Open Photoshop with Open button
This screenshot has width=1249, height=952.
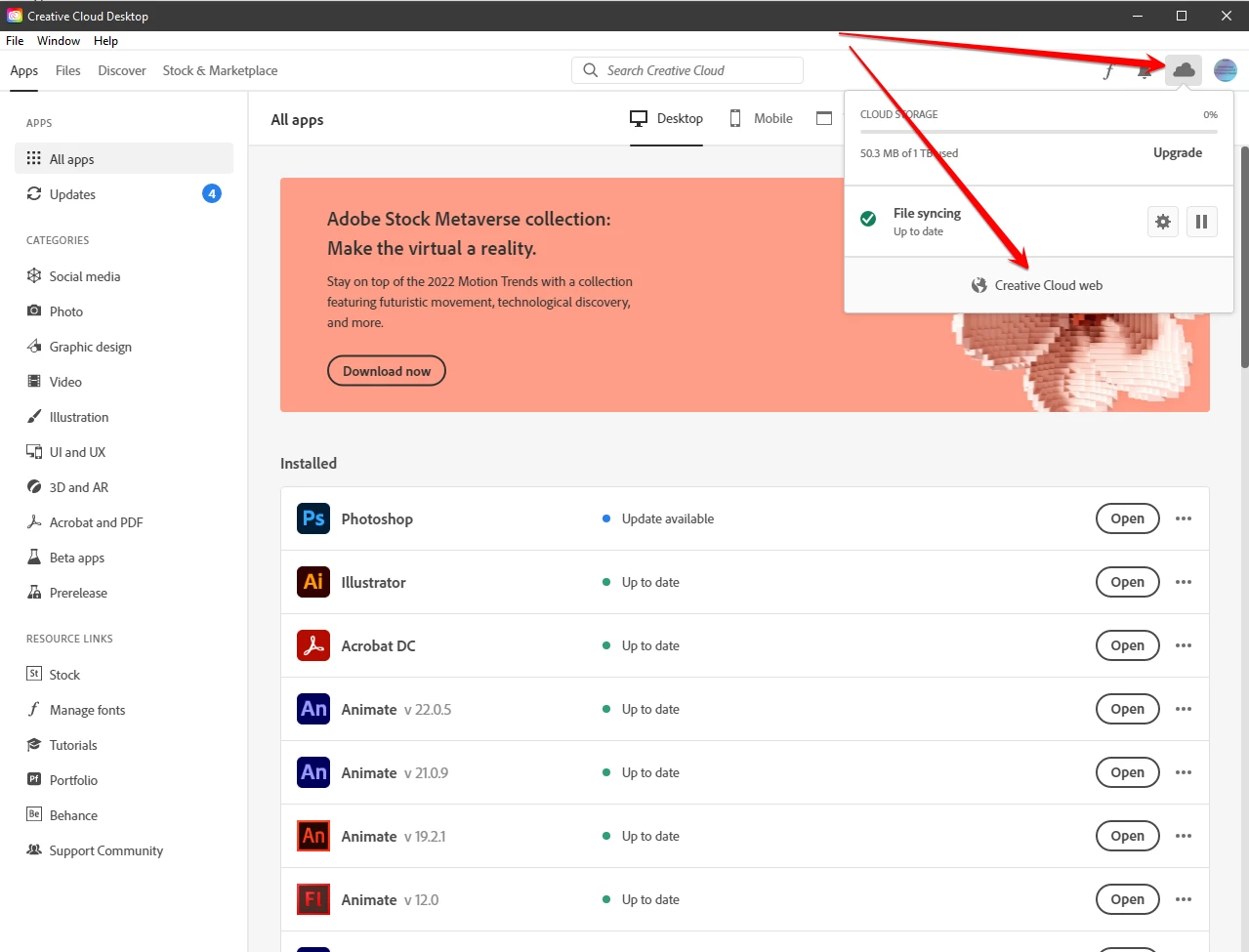coord(1128,518)
